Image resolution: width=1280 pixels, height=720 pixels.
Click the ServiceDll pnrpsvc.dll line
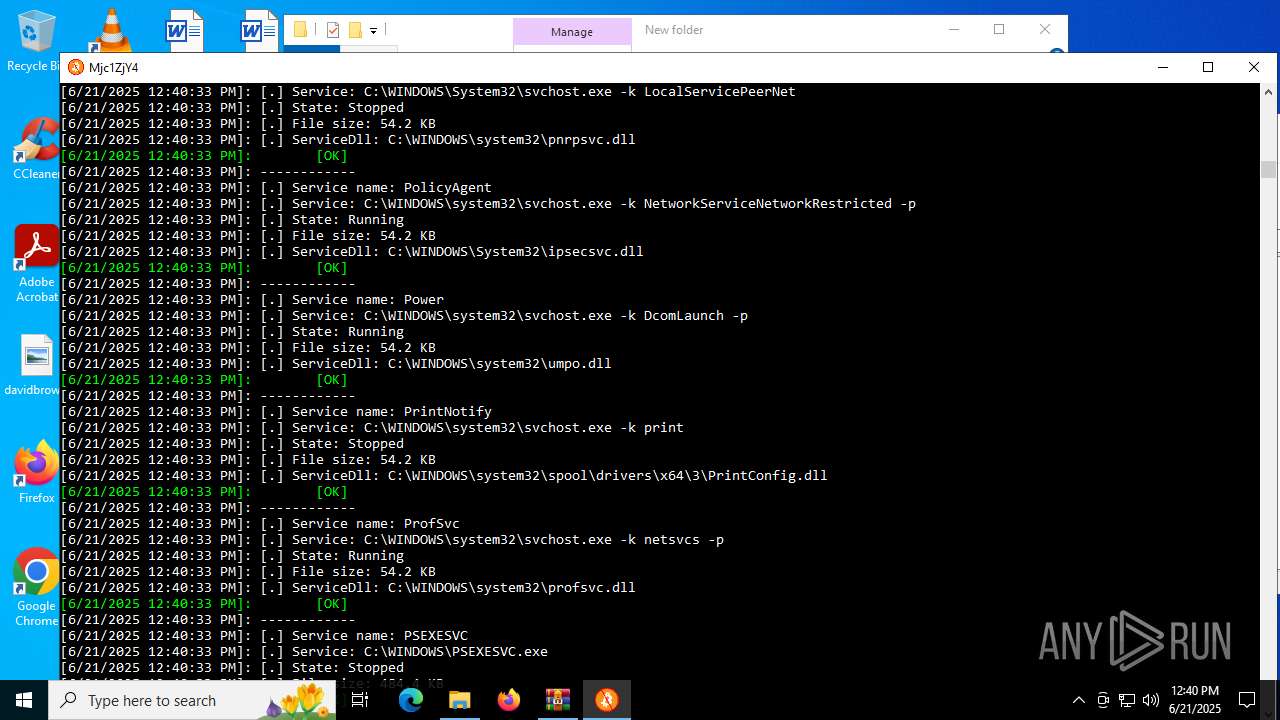348,139
